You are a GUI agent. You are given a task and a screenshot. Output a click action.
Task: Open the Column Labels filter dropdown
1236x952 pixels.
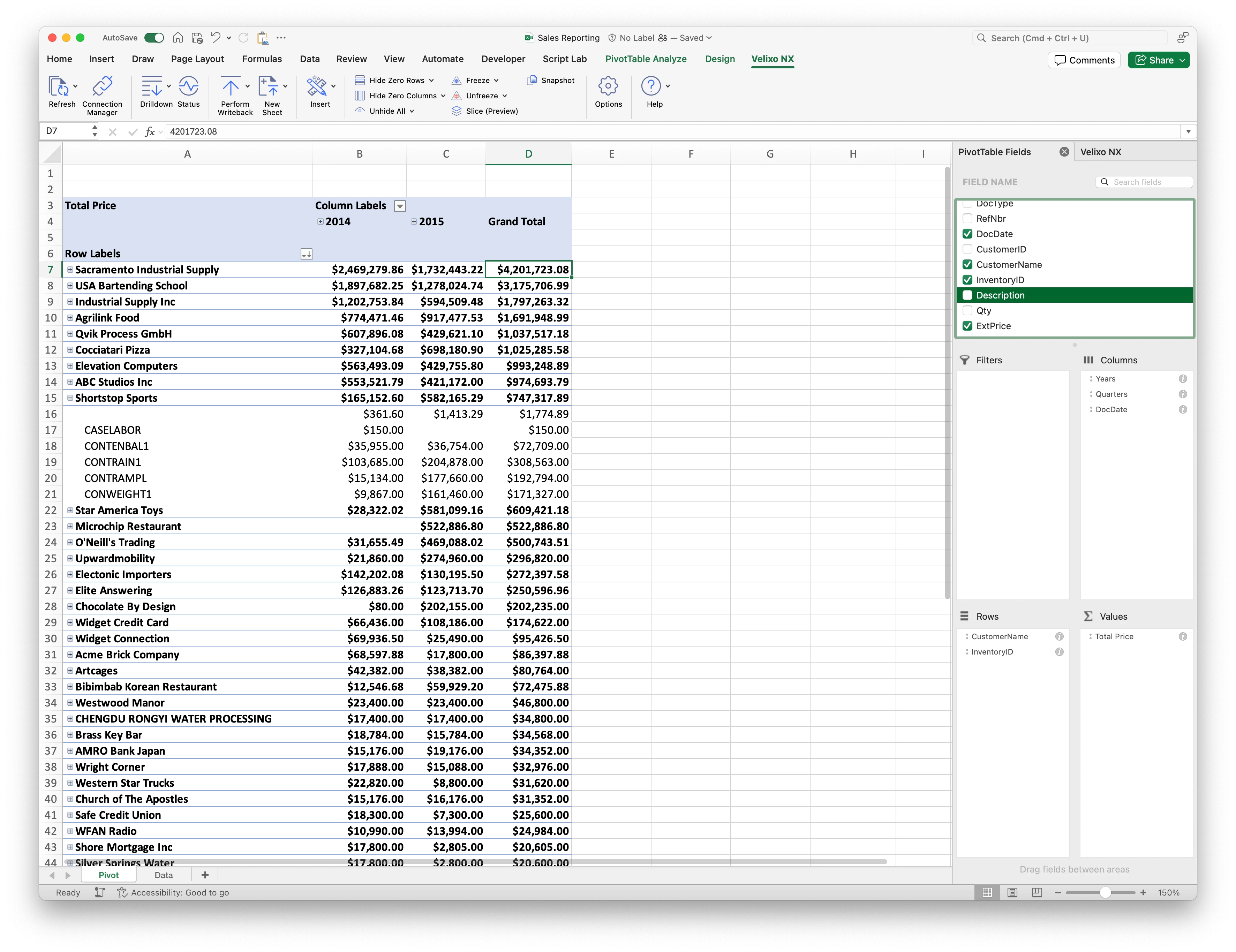(x=400, y=206)
